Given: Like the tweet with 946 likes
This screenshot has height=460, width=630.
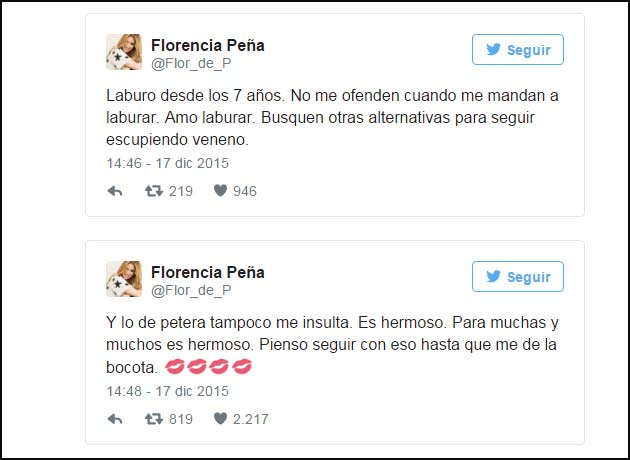Looking at the screenshot, I should click(x=220, y=191).
